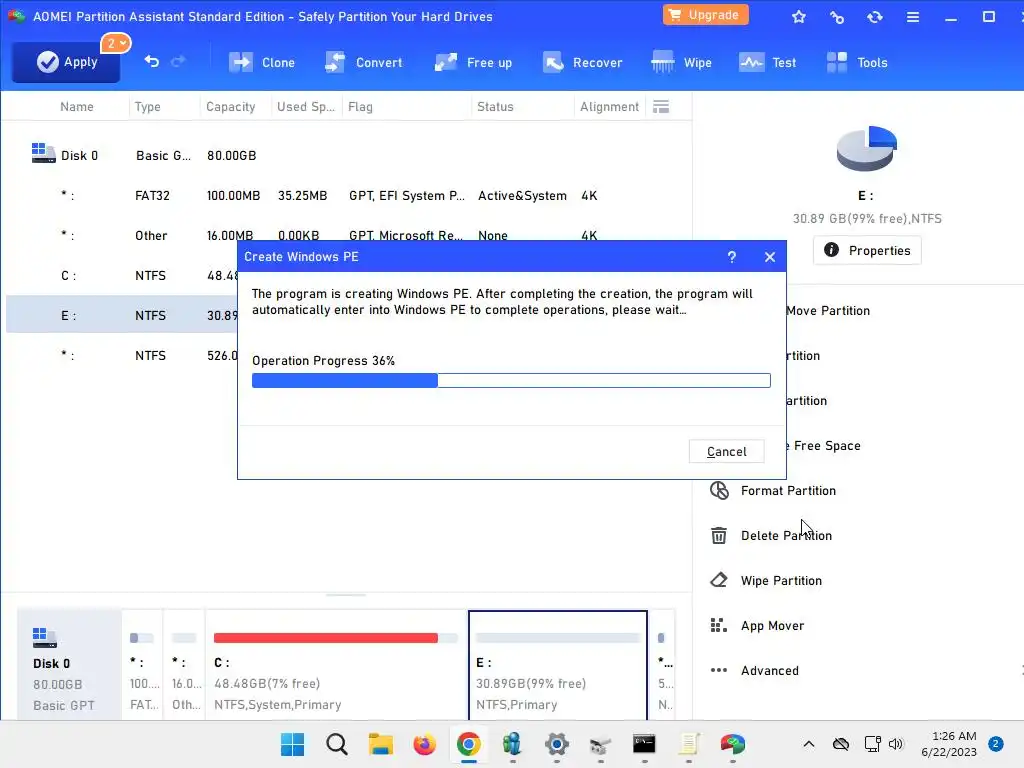Sort by the Name column header
The width and height of the screenshot is (1024, 768).
coord(76,106)
